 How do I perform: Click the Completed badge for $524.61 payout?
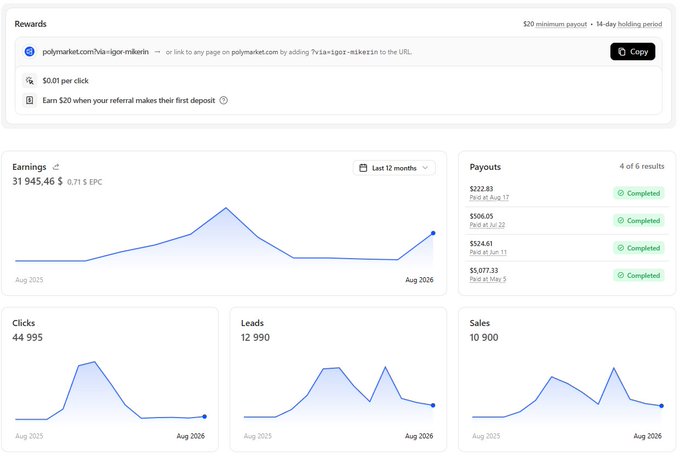(x=639, y=248)
